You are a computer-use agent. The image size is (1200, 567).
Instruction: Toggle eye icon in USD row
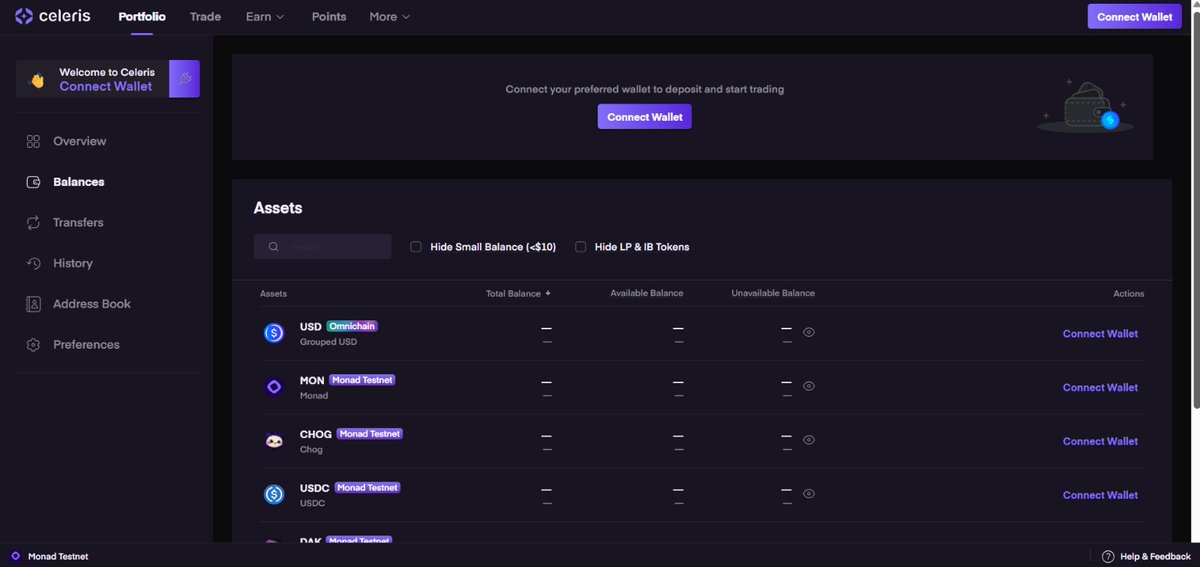(x=809, y=332)
